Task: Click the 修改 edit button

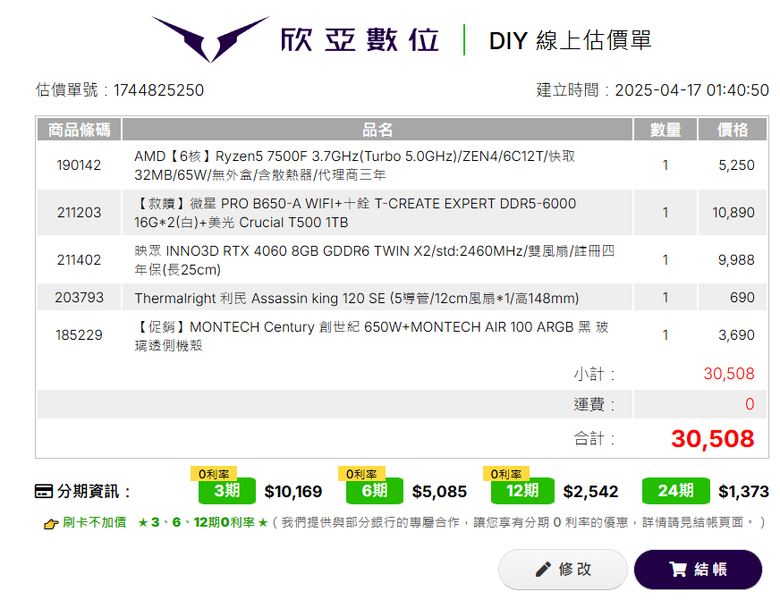Action: [x=563, y=569]
